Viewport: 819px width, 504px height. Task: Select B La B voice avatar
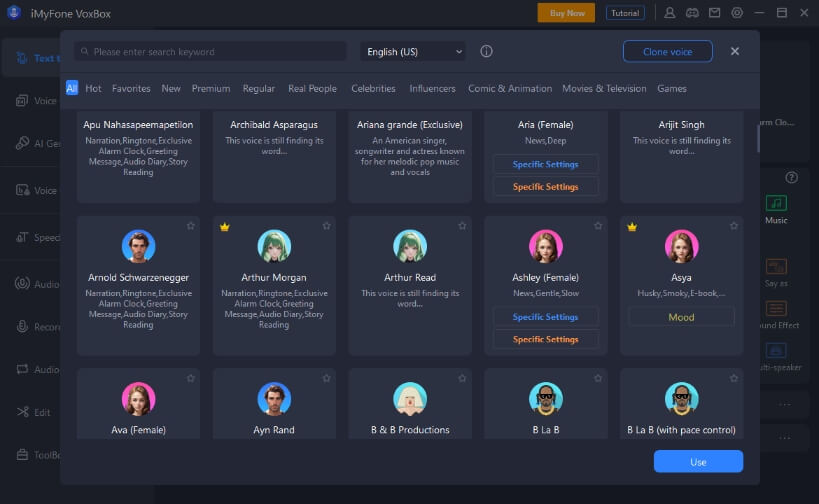click(546, 398)
